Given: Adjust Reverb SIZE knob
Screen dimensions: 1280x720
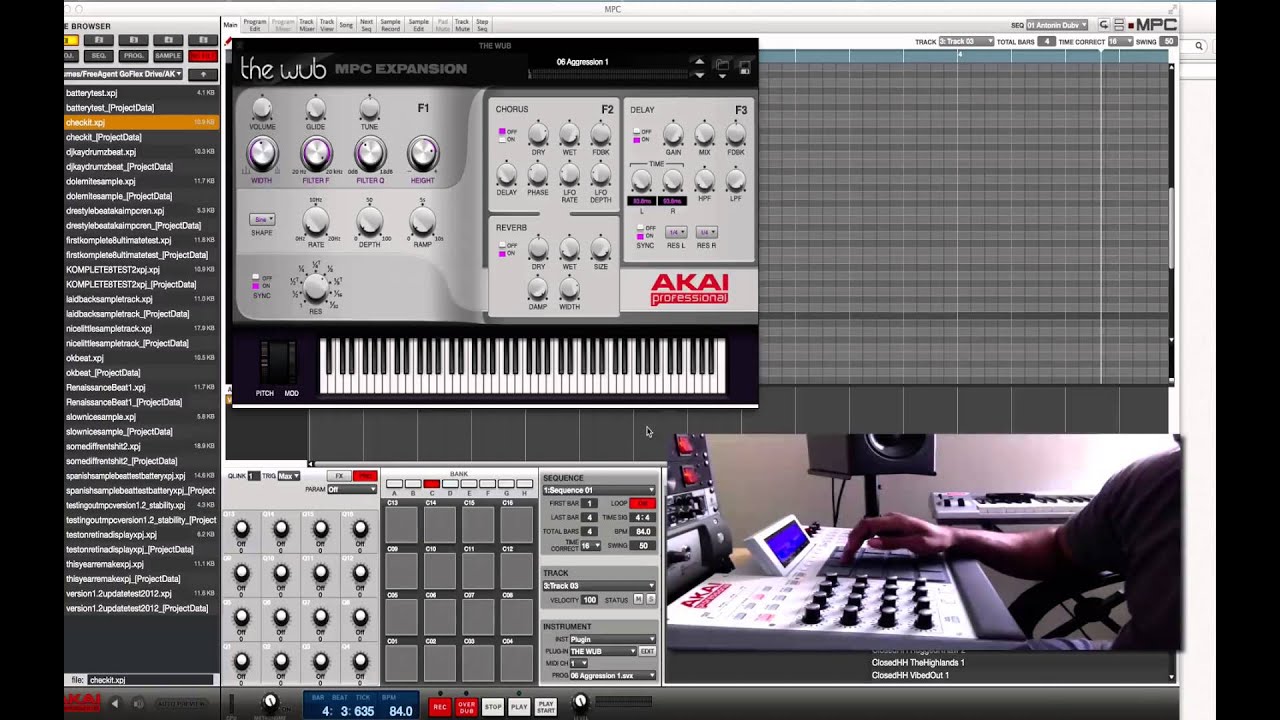Looking at the screenshot, I should [x=600, y=248].
